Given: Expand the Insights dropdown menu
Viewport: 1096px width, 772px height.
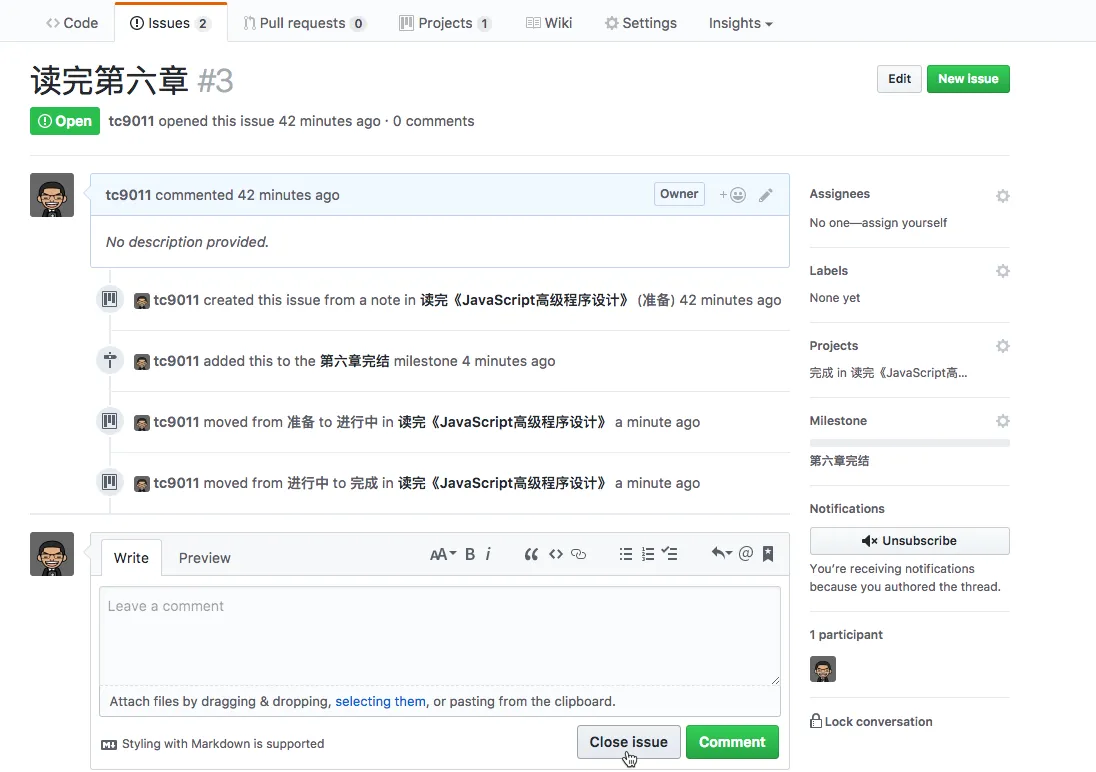Looking at the screenshot, I should 740,23.
